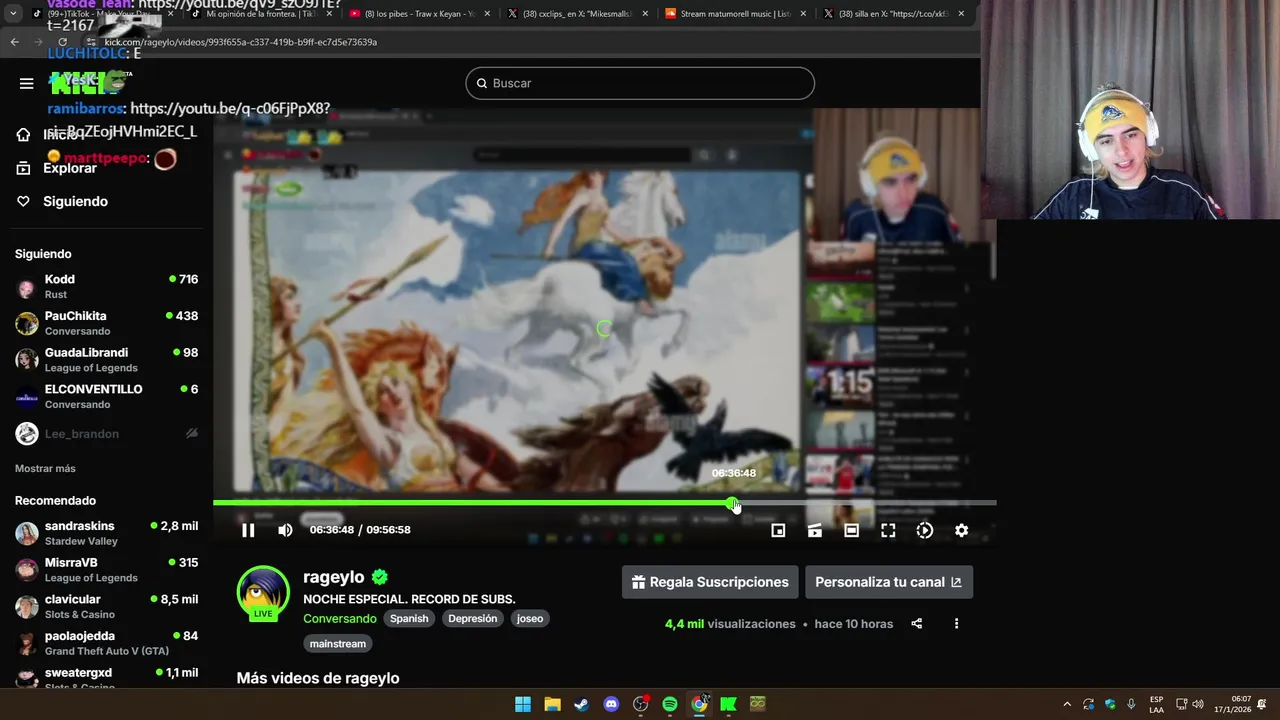Expand the Mostrar más list
Screen dimensions: 1280x720
45,468
